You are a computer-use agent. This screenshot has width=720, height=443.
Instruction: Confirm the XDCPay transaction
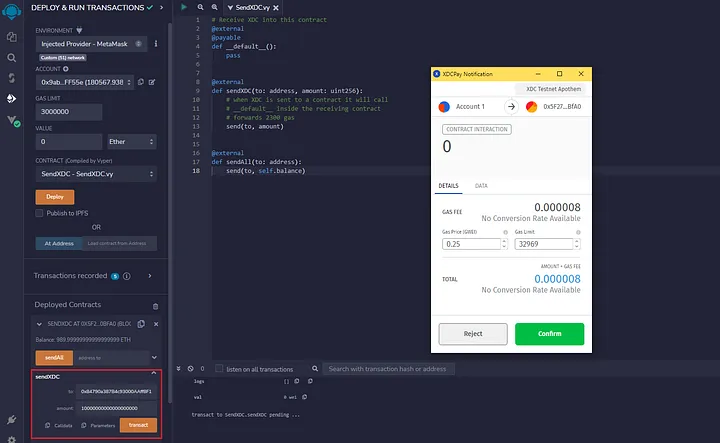pyautogui.click(x=550, y=334)
